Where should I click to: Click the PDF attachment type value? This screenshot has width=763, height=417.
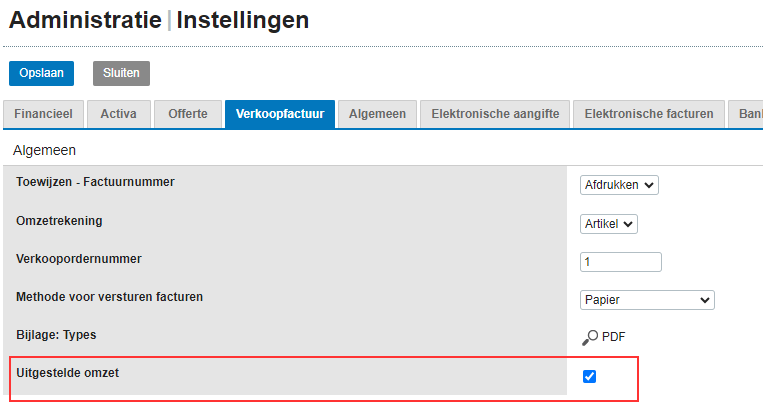coord(613,337)
